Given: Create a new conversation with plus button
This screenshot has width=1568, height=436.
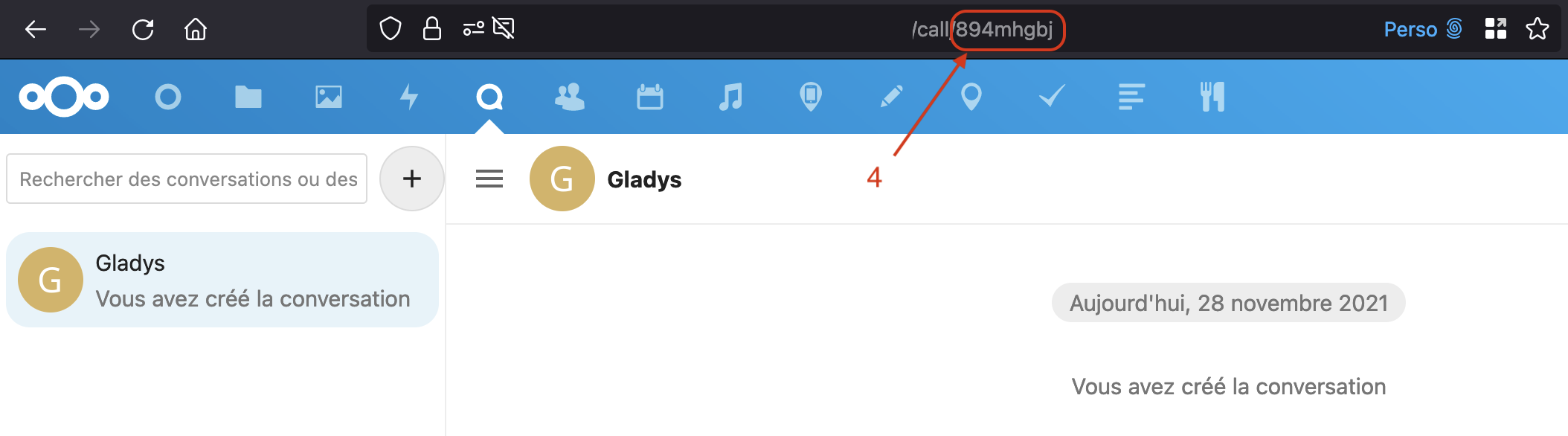Looking at the screenshot, I should [x=412, y=179].
